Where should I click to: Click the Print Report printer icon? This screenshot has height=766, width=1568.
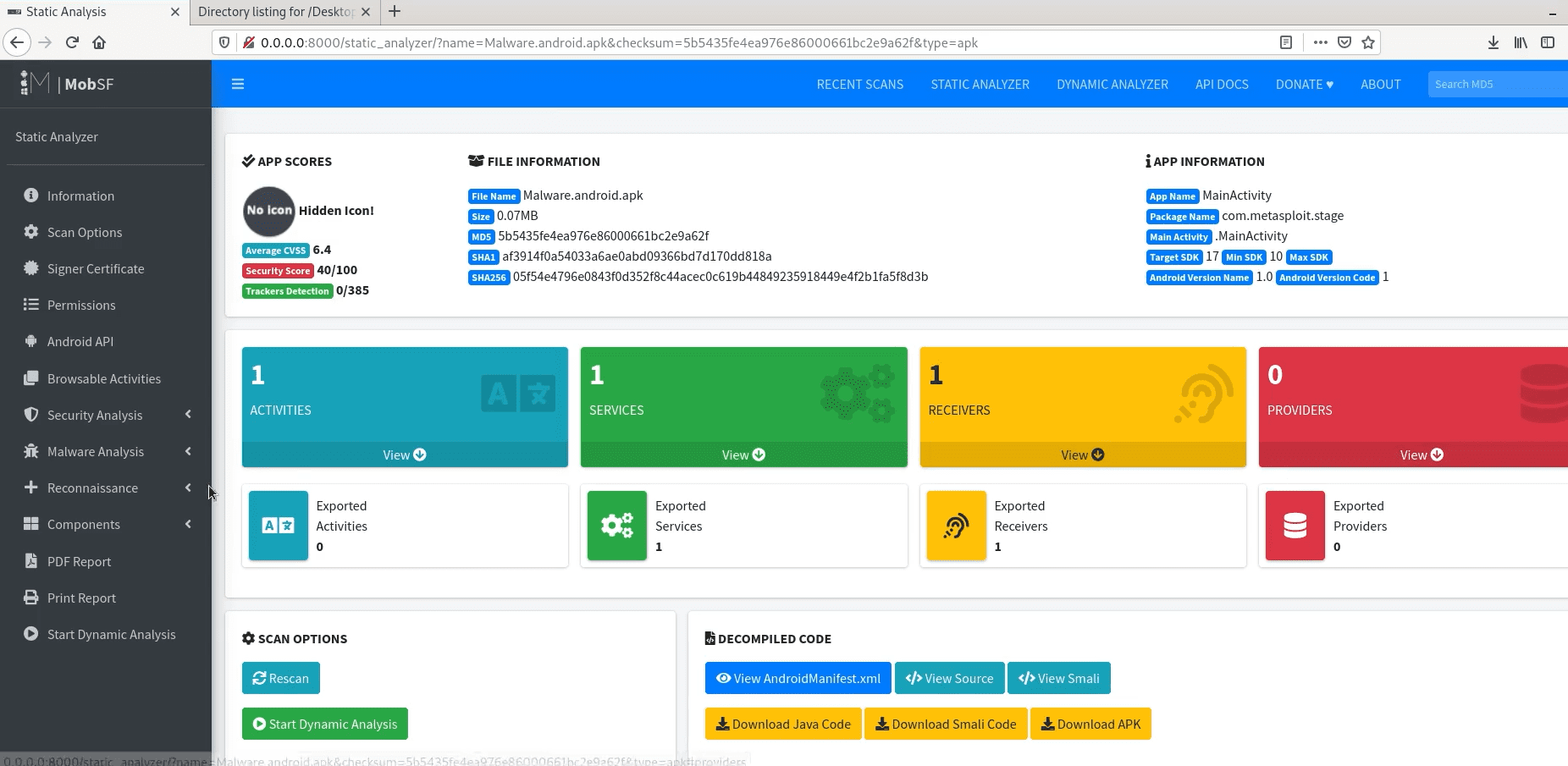(31, 598)
